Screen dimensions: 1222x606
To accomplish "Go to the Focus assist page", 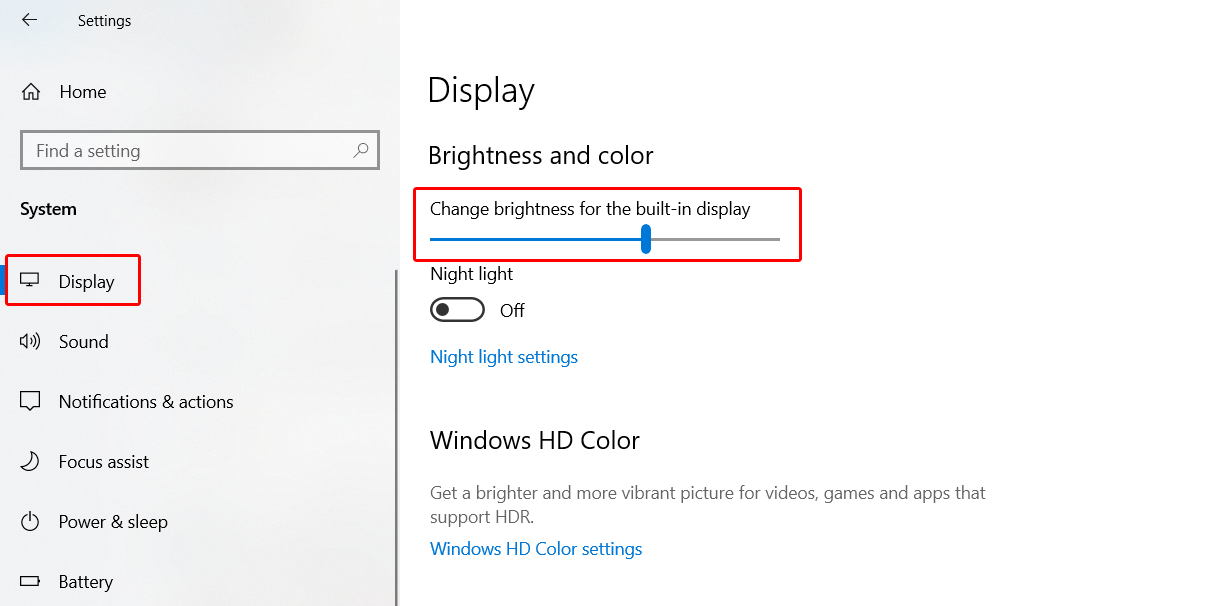I will pos(104,462).
